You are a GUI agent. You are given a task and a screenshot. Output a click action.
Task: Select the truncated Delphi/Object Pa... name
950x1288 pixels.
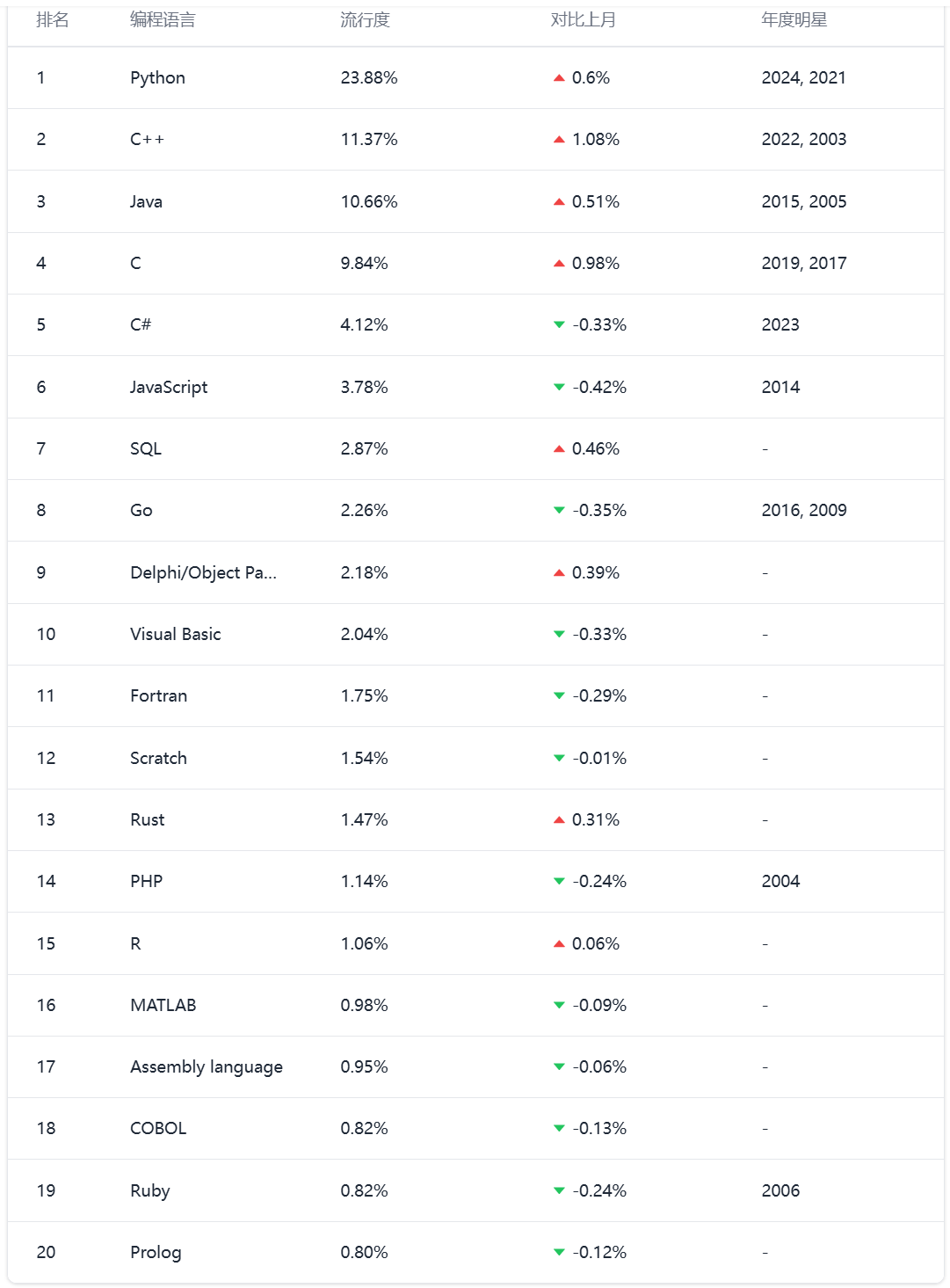(203, 573)
